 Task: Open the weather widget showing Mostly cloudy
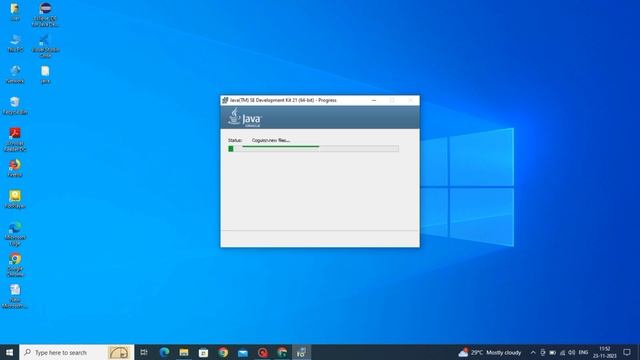pyautogui.click(x=490, y=352)
